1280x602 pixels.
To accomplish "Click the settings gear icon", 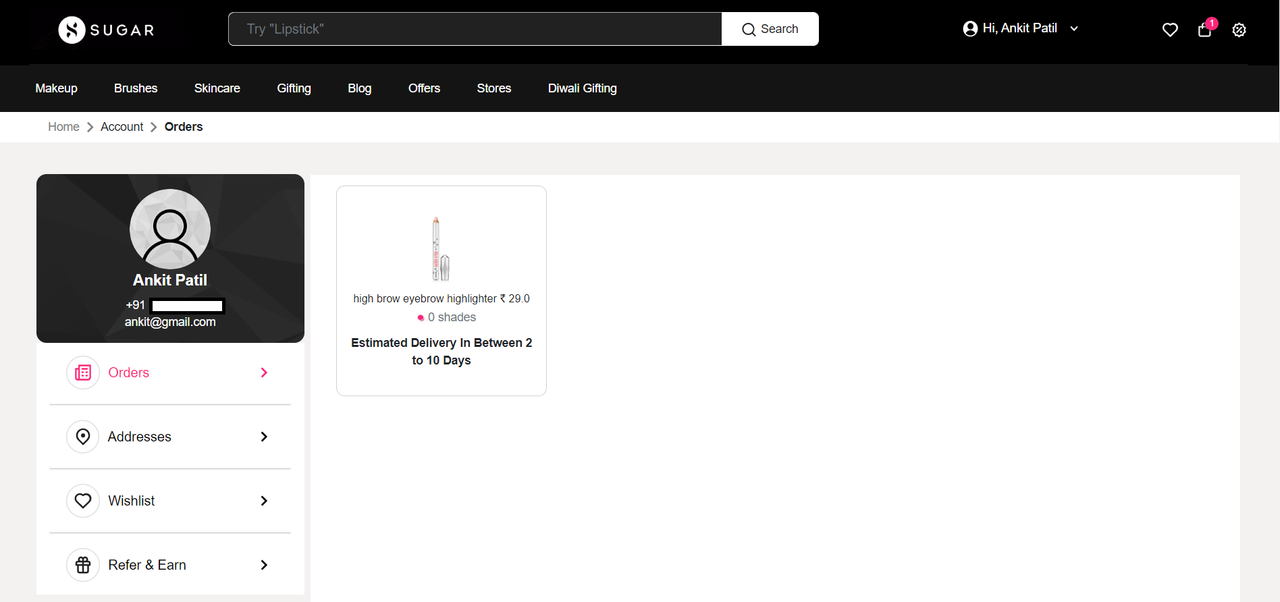I will pyautogui.click(x=1239, y=30).
